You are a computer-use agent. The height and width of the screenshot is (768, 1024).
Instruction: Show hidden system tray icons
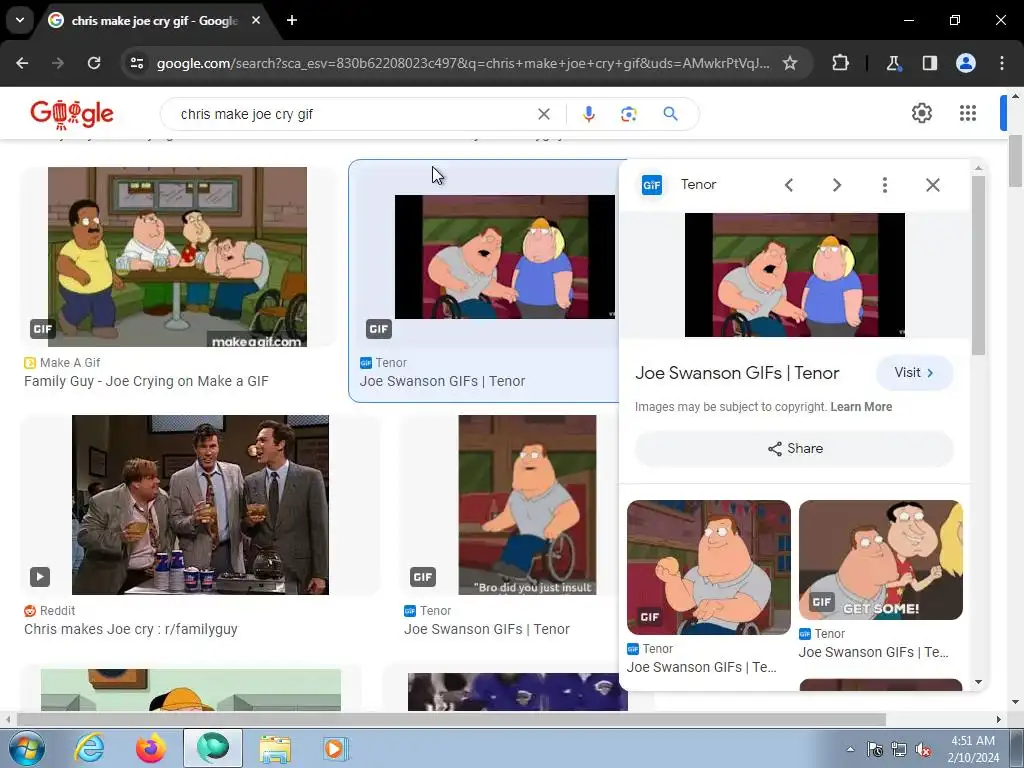click(x=850, y=749)
